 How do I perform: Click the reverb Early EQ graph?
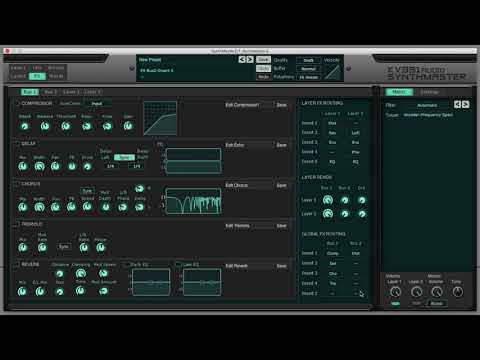(x=151, y=282)
